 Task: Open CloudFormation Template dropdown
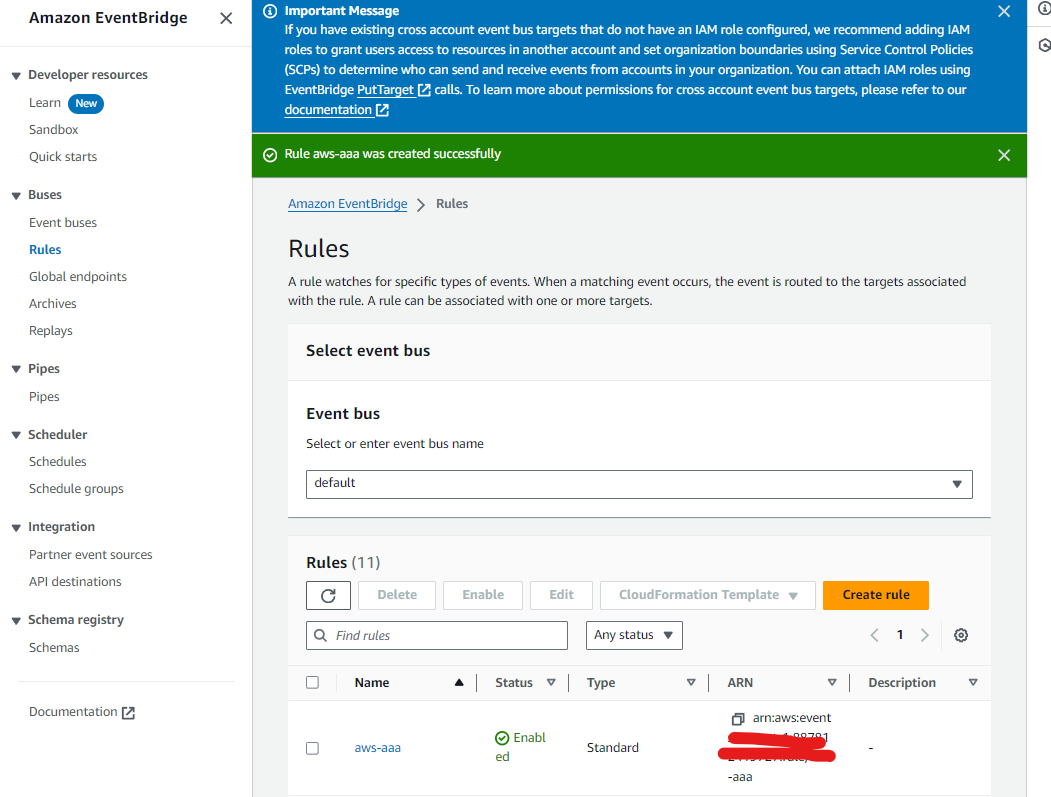[708, 595]
